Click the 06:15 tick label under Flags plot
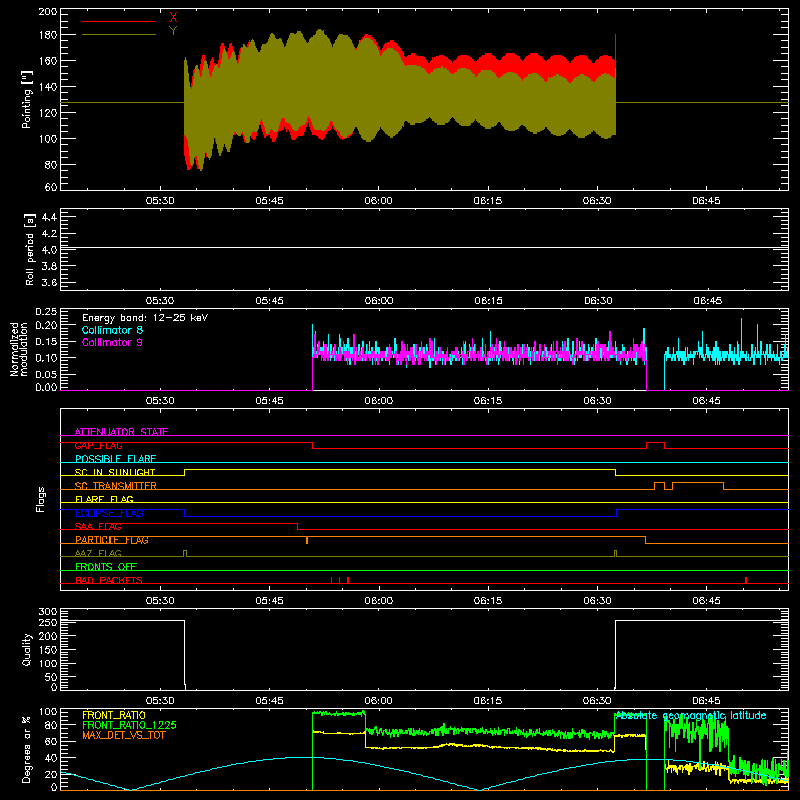The height and width of the screenshot is (800, 800). pyautogui.click(x=488, y=601)
